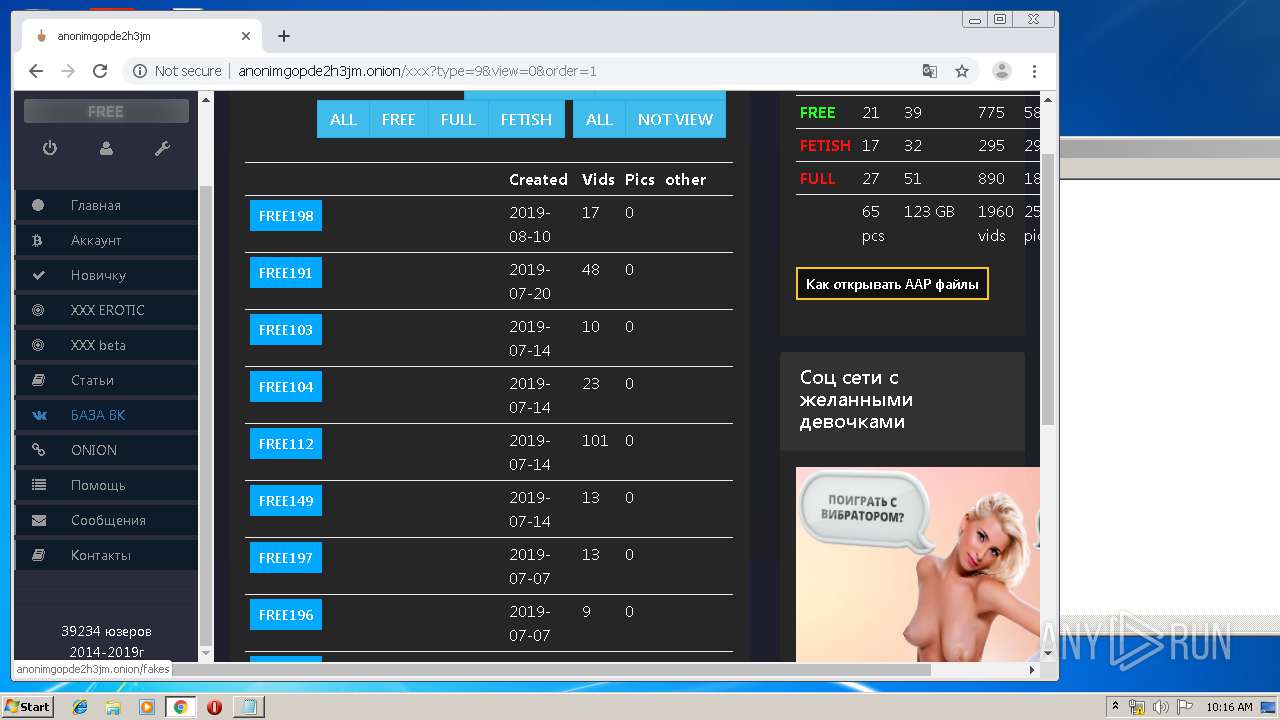Select the FETISH filter tab

coord(526,119)
